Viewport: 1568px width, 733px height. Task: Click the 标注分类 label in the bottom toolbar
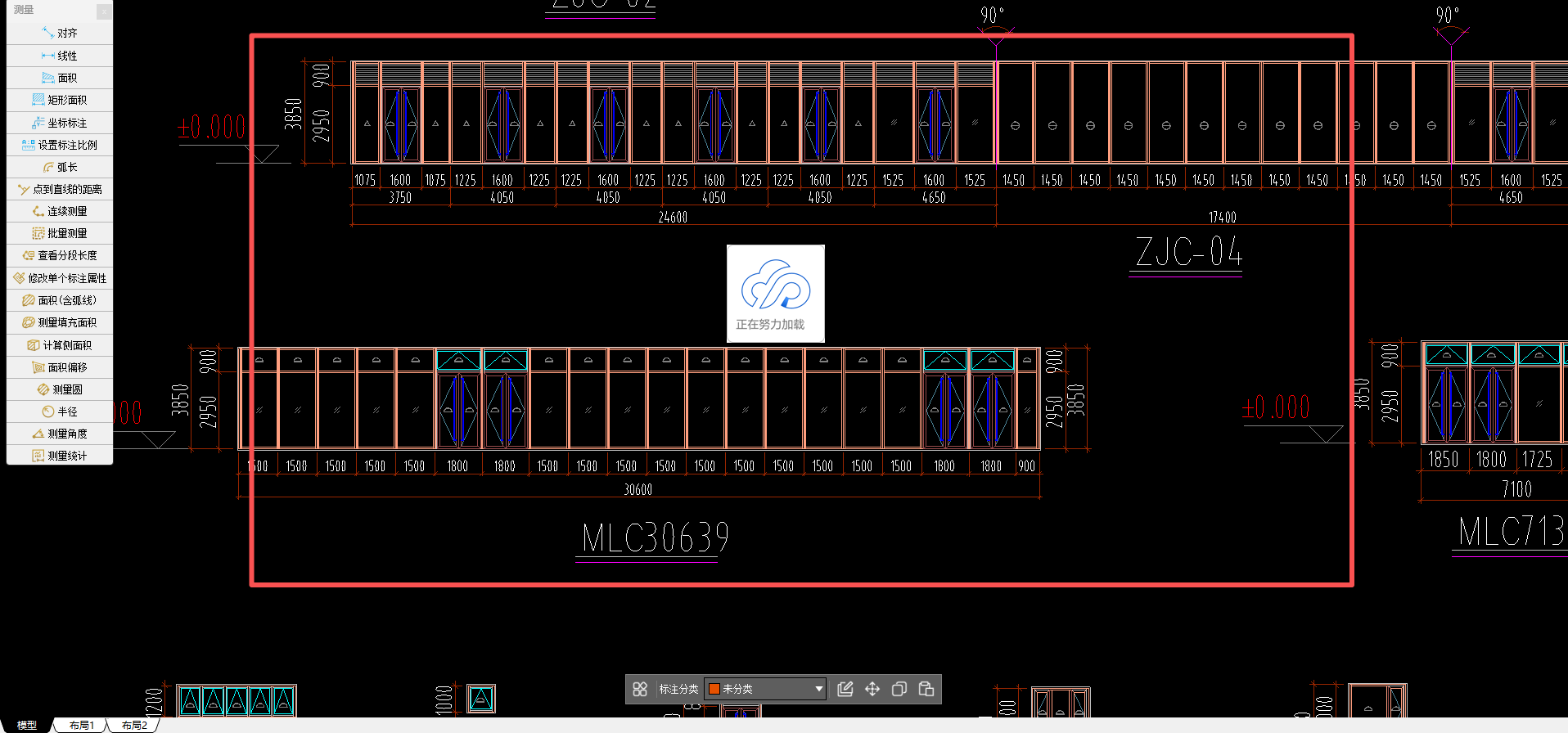click(678, 689)
